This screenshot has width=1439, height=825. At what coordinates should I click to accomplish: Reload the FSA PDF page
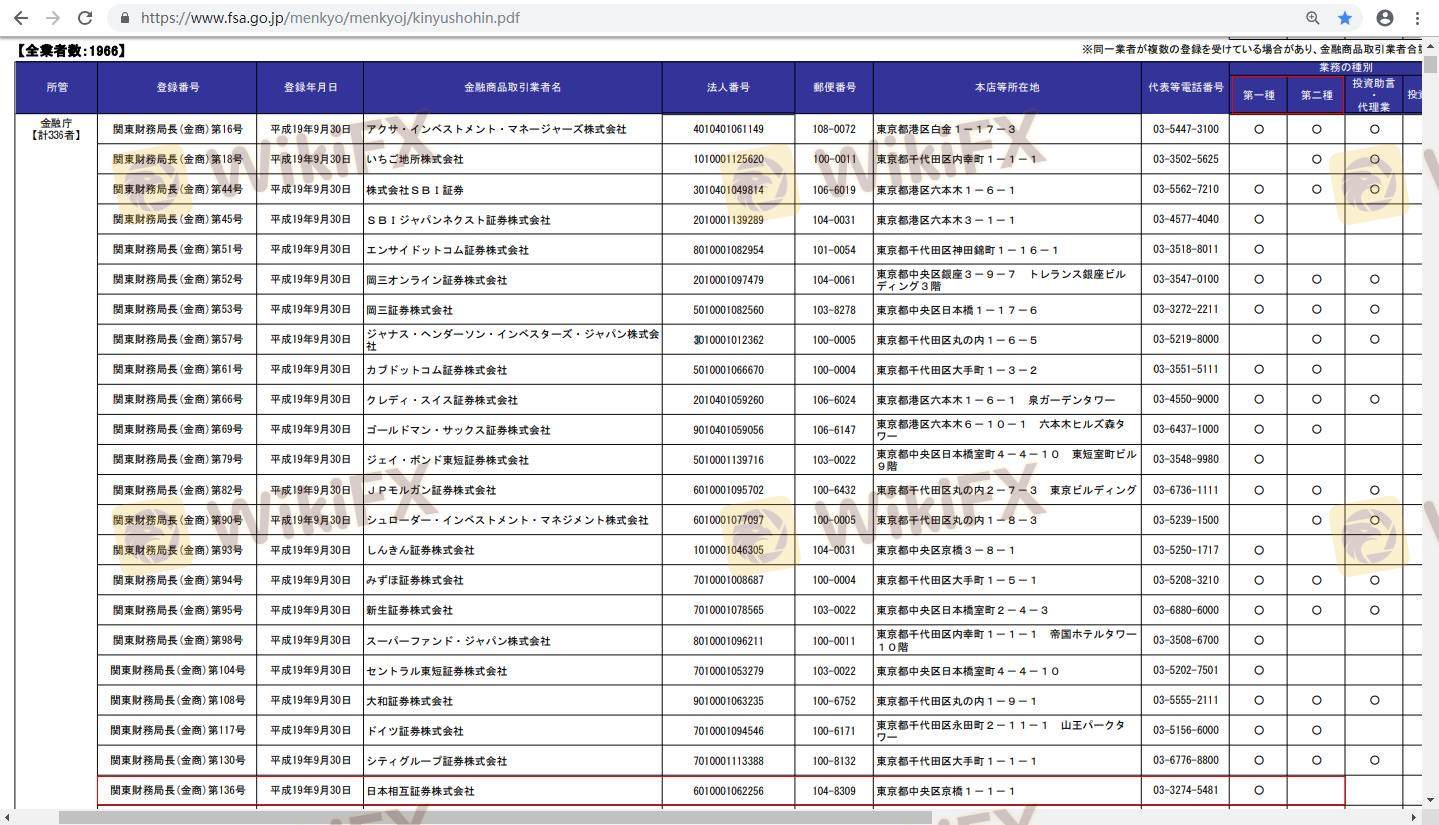coord(85,18)
